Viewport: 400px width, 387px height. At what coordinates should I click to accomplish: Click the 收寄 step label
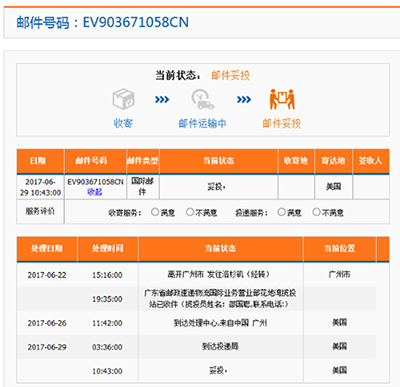point(123,123)
